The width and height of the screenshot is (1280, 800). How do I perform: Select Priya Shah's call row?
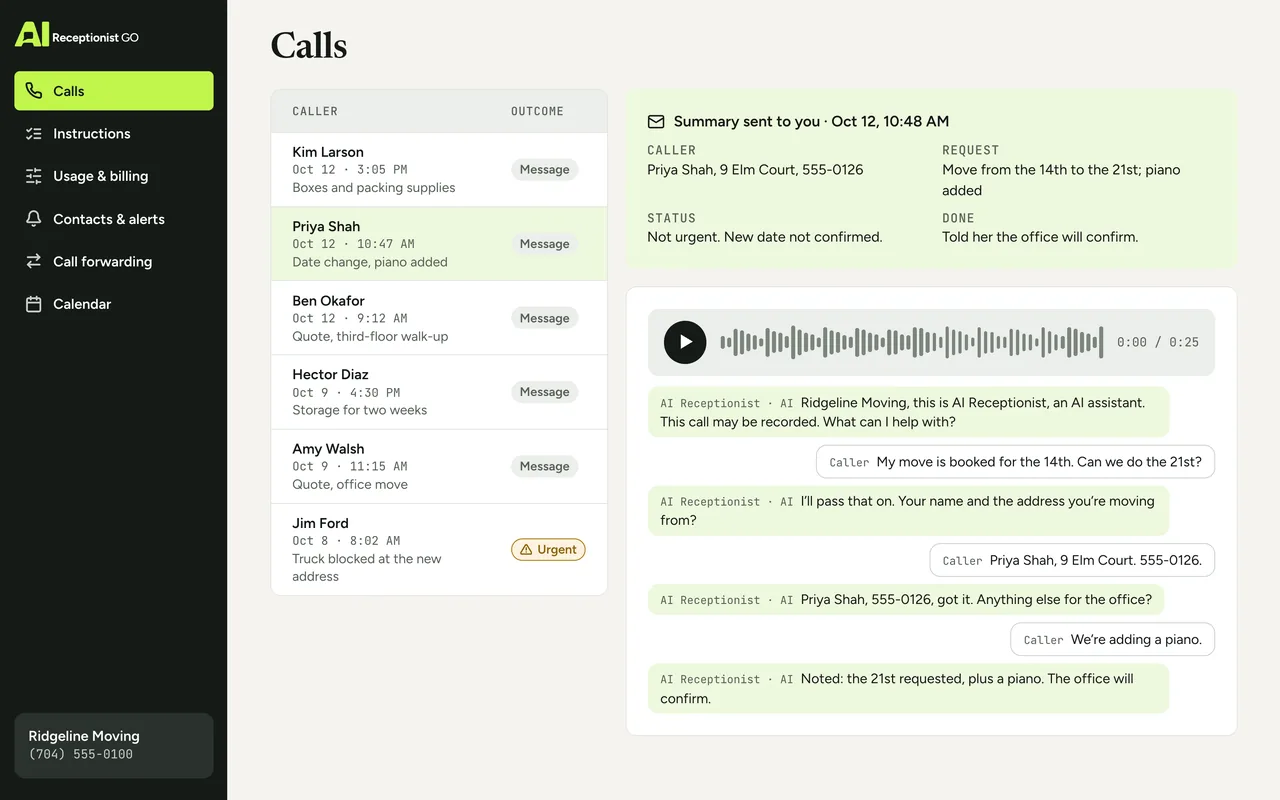click(439, 244)
